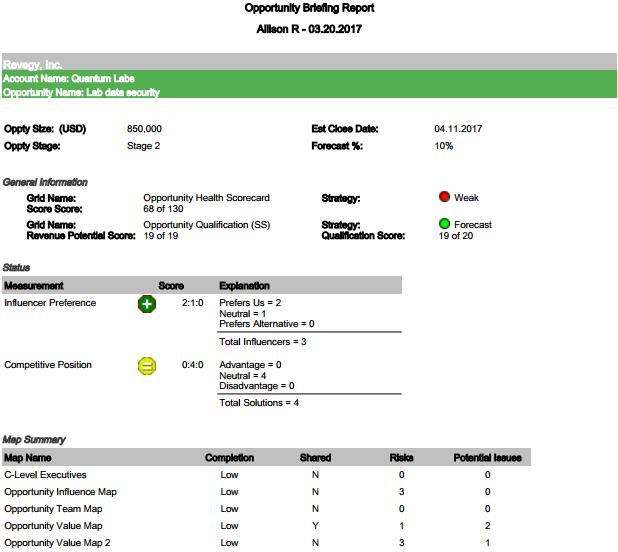Image resolution: width=618 pixels, height=552 pixels.
Task: Click the Shared column header
Action: [315, 458]
